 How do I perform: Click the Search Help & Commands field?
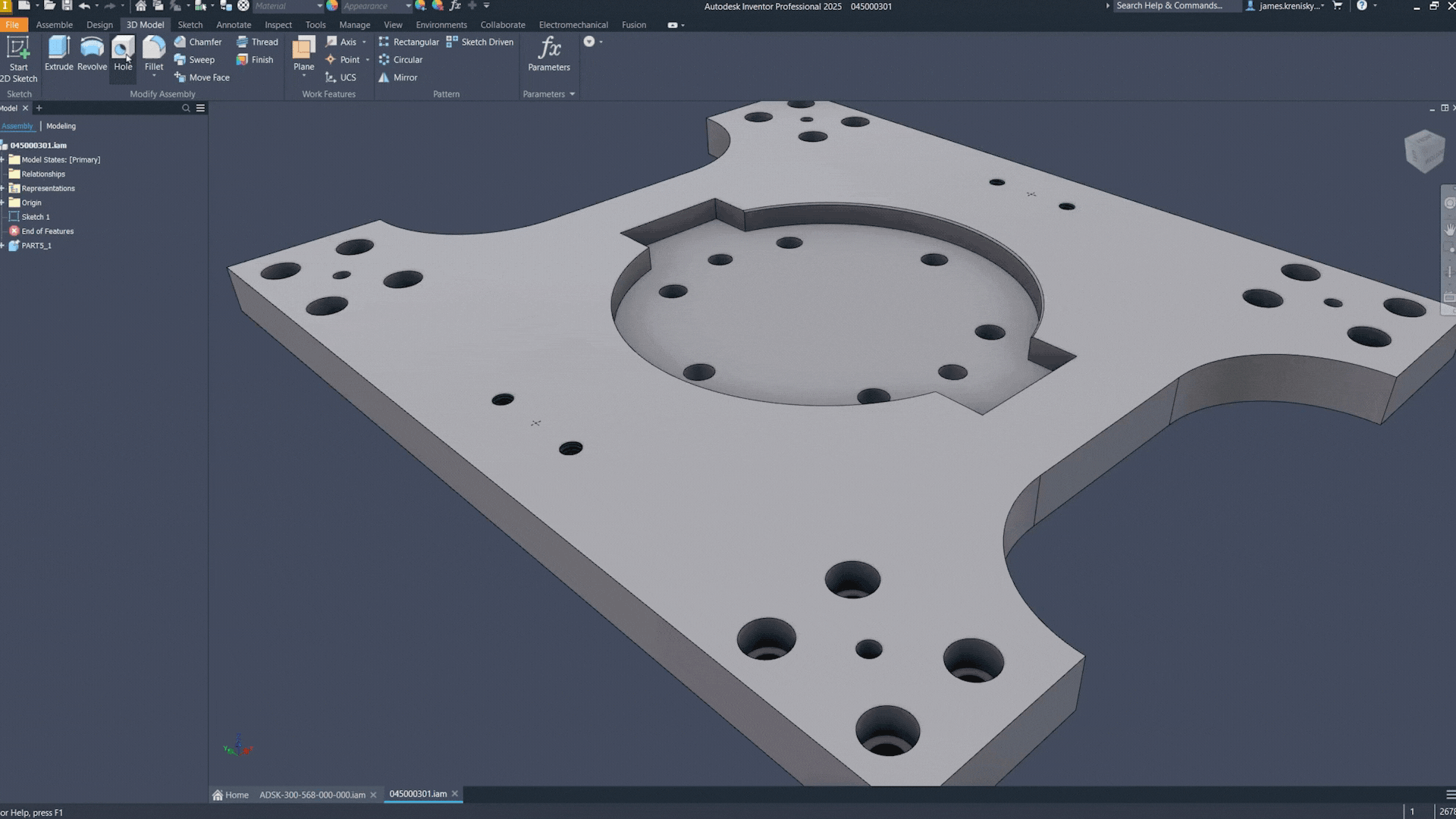[1175, 6]
